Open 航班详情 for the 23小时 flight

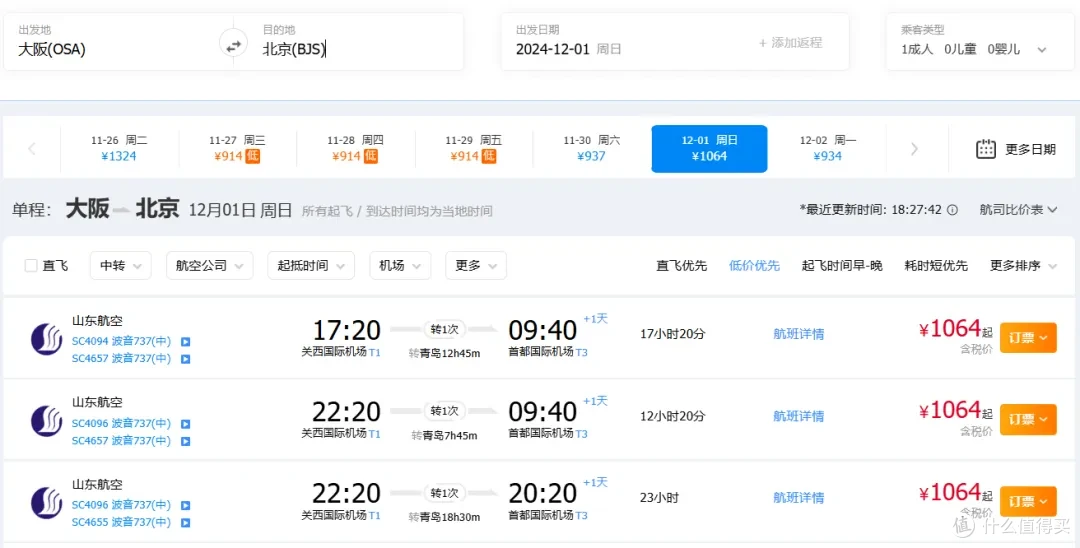point(798,498)
